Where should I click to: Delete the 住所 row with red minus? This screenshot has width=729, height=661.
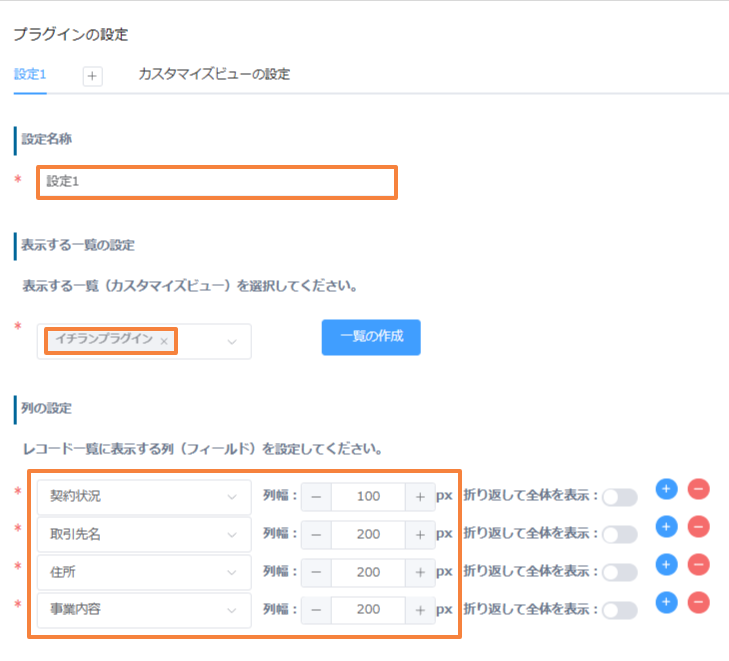point(698,565)
